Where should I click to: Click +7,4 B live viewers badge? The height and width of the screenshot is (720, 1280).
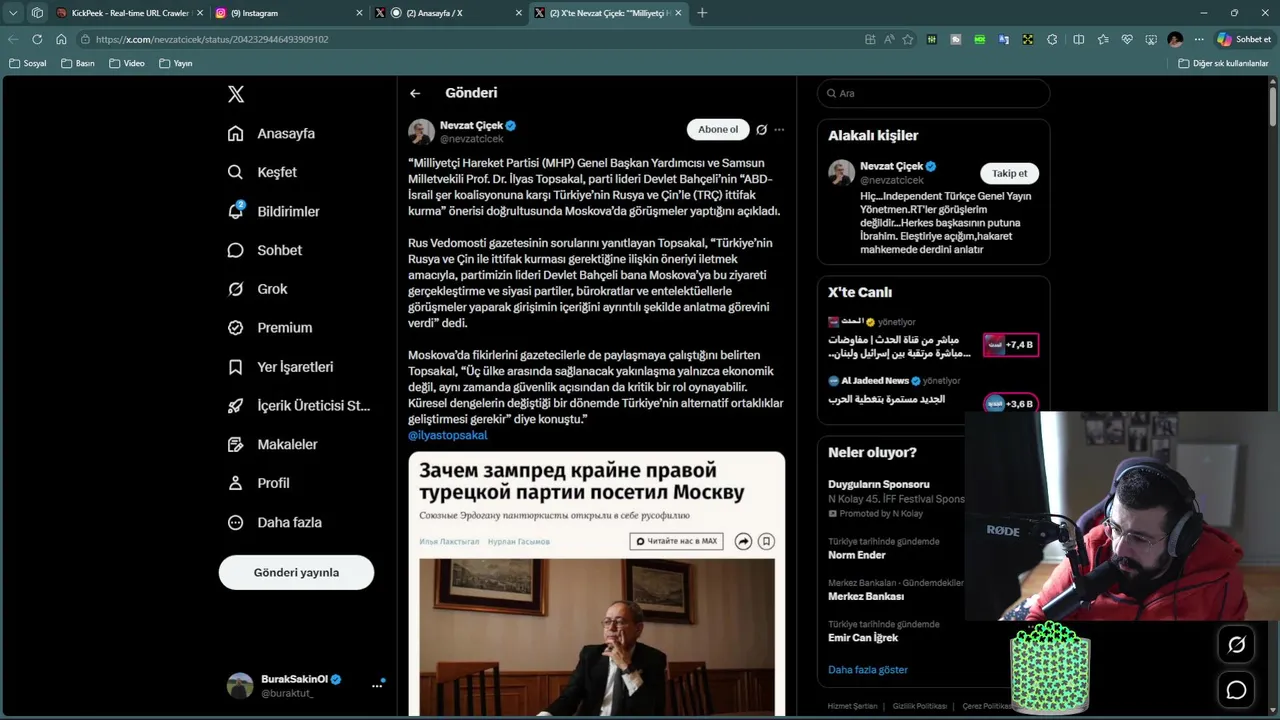1011,345
